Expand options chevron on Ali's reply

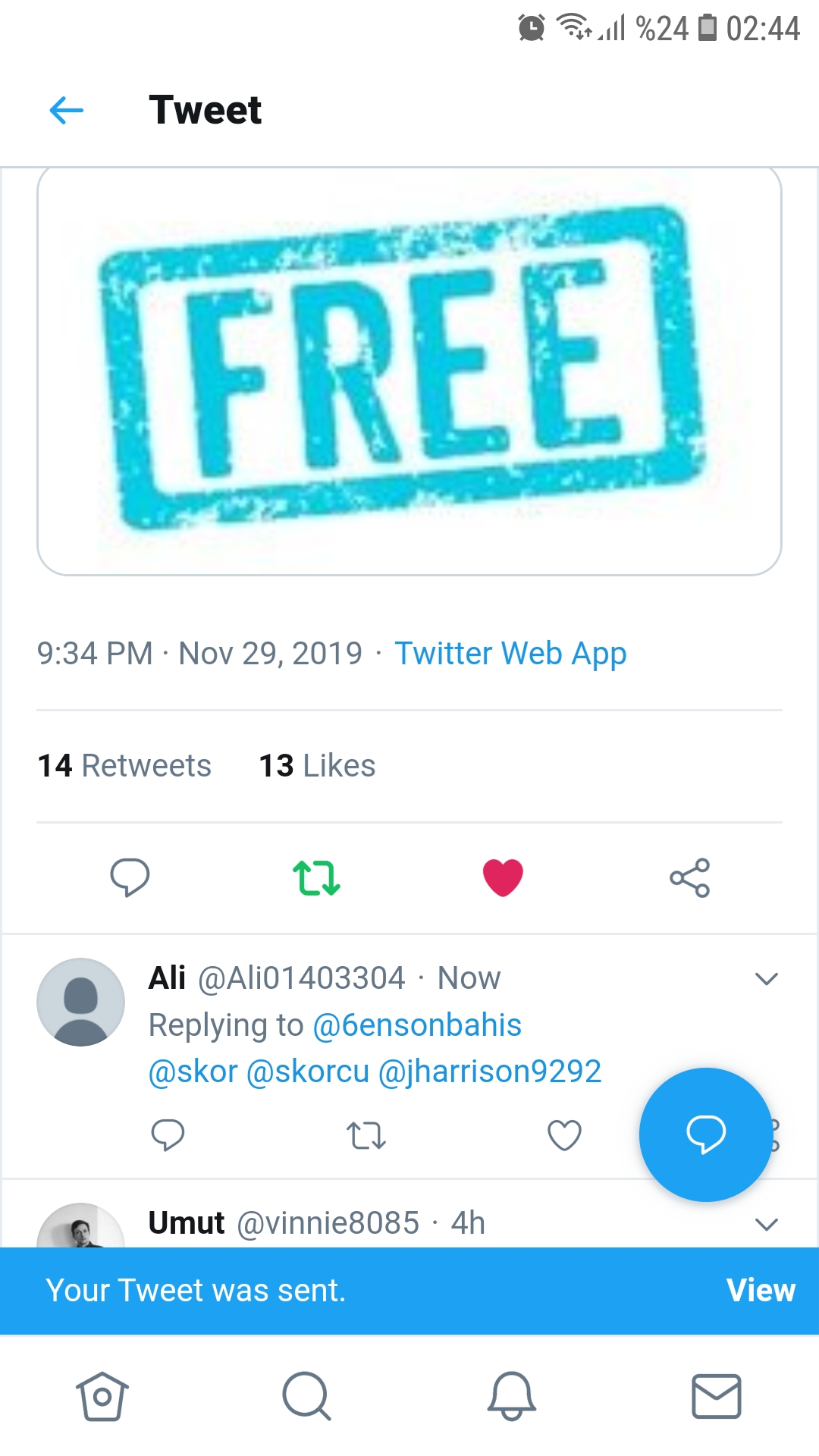pos(767,978)
